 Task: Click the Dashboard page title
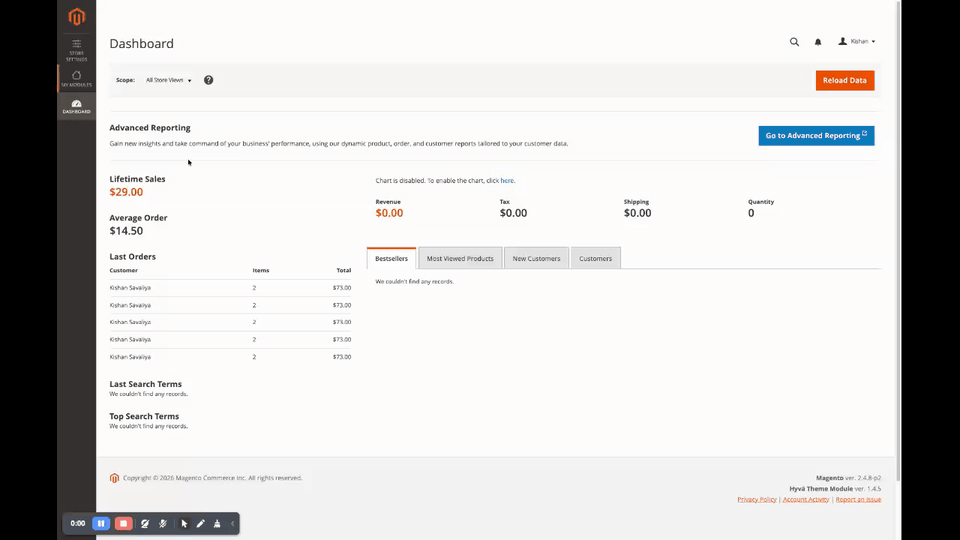pos(141,43)
